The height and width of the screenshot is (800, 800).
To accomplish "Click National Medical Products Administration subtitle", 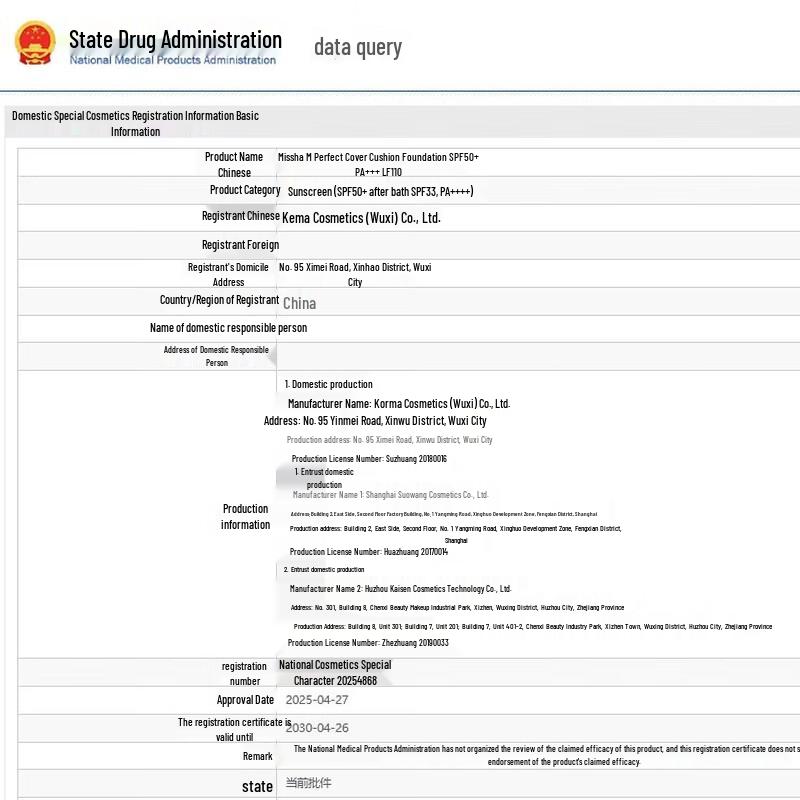I will click(x=172, y=60).
